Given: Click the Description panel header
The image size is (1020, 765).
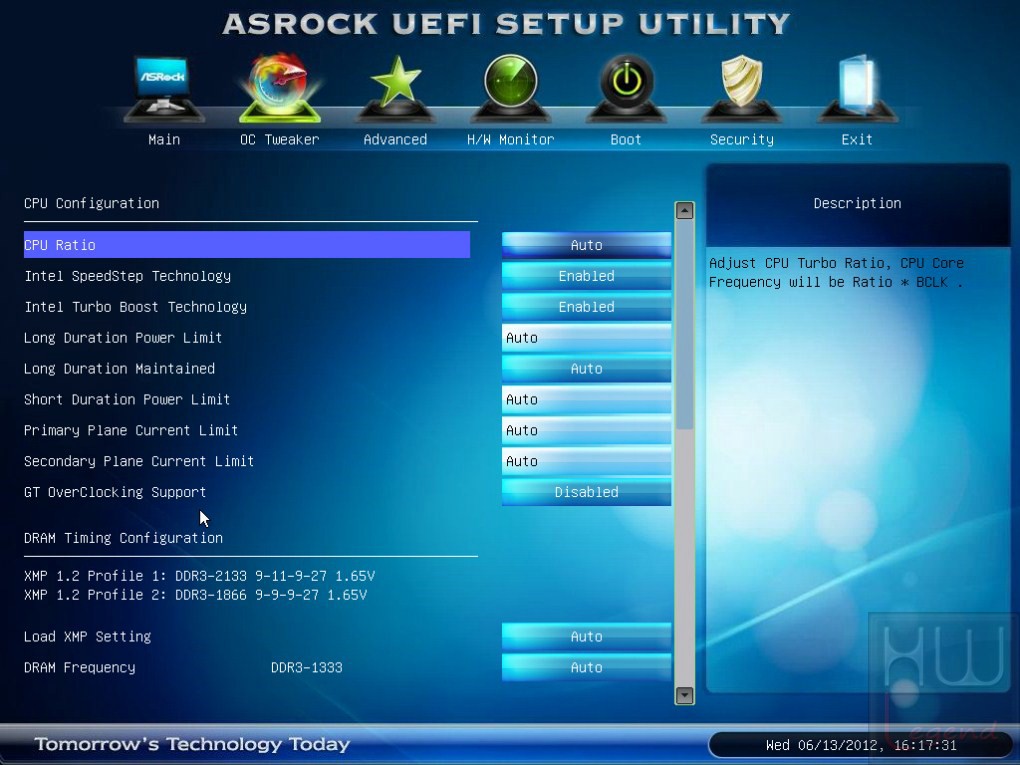Looking at the screenshot, I should pos(857,204).
